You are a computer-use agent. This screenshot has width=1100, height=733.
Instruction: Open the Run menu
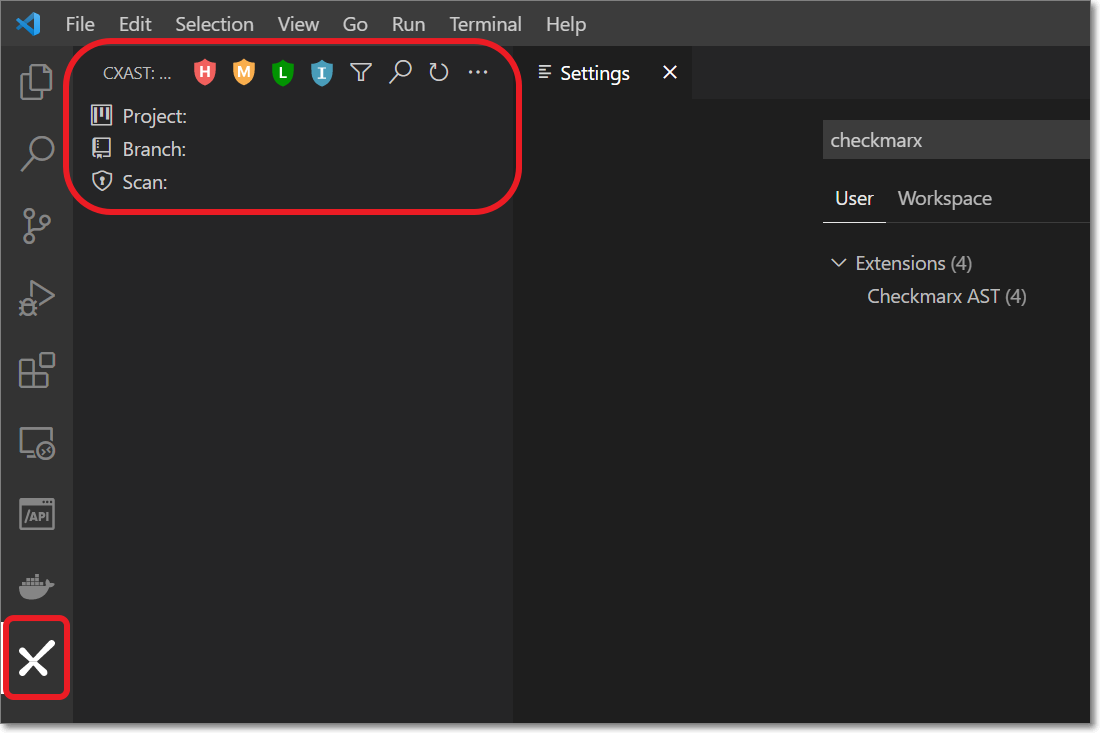408,24
